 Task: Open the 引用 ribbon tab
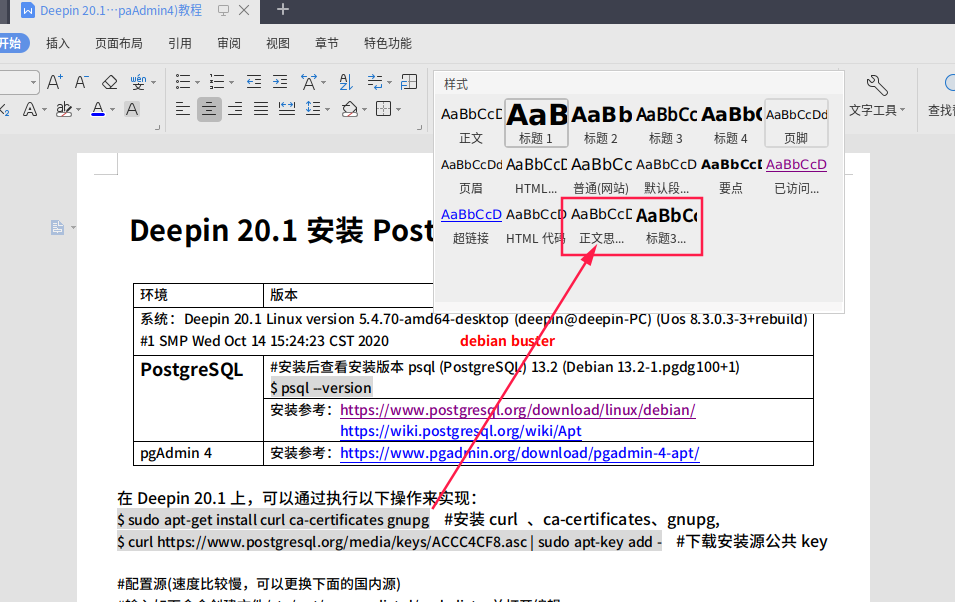[180, 43]
